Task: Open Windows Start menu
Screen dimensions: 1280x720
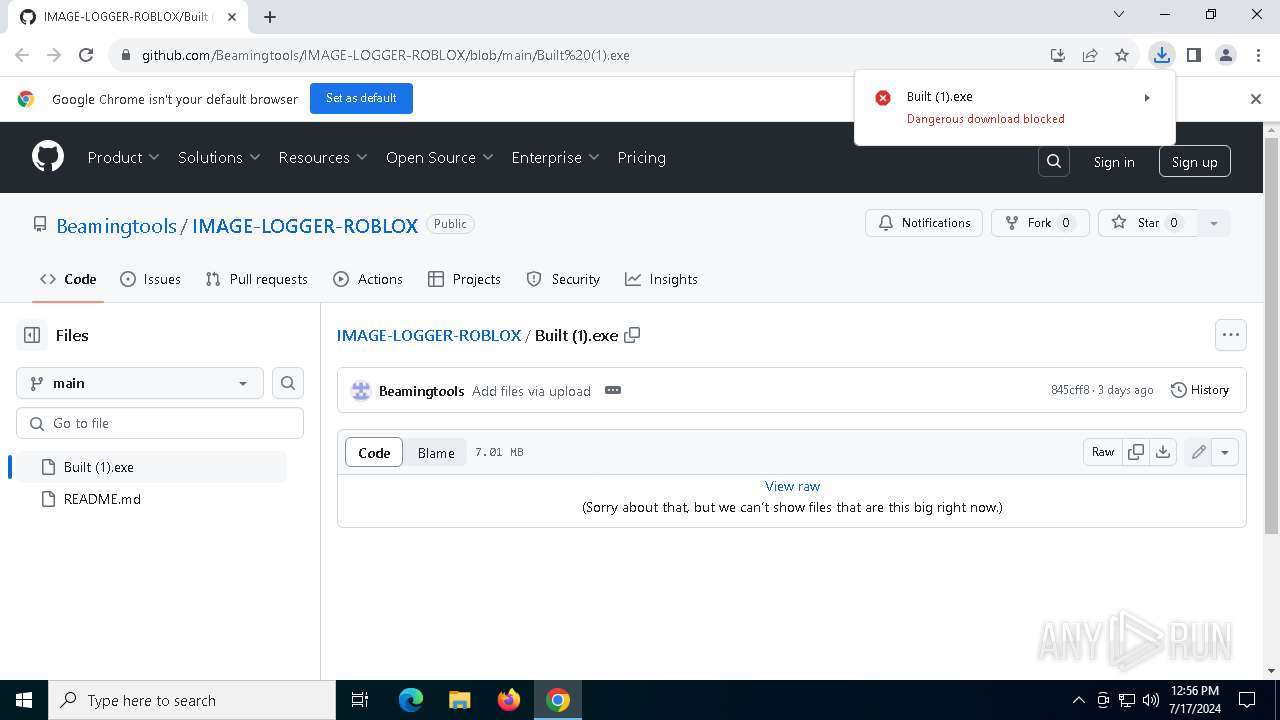Action: tap(24, 700)
